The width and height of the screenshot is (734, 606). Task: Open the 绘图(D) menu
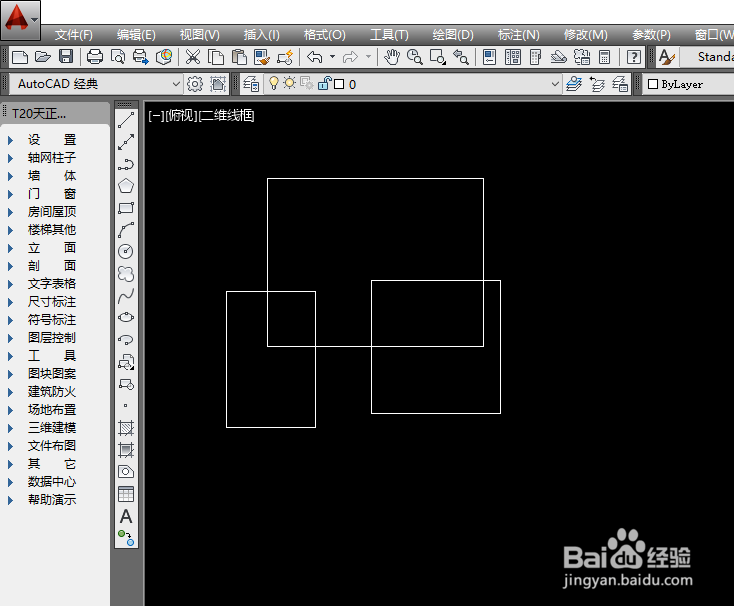[453, 35]
